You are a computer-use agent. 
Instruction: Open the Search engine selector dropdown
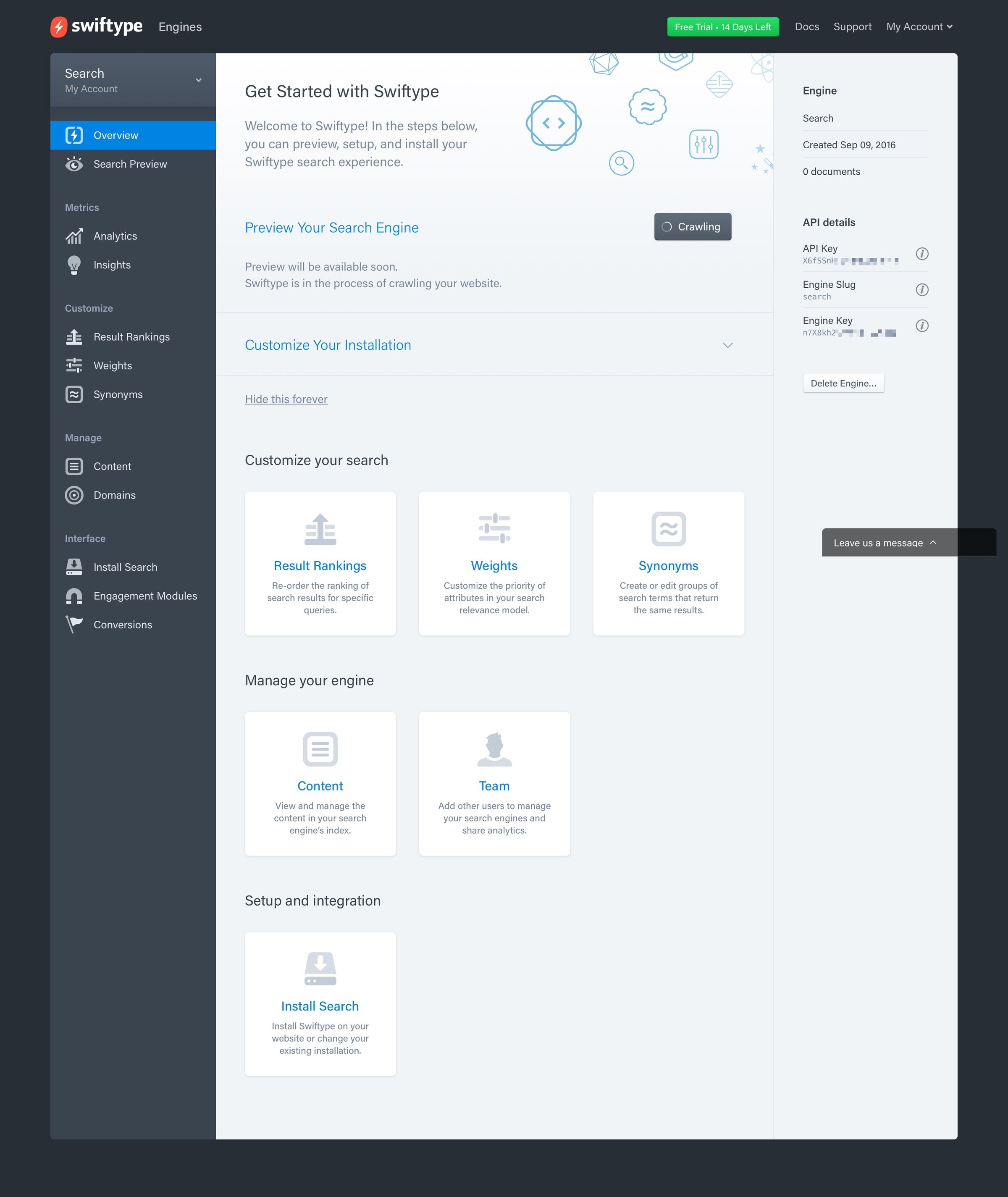coord(133,80)
